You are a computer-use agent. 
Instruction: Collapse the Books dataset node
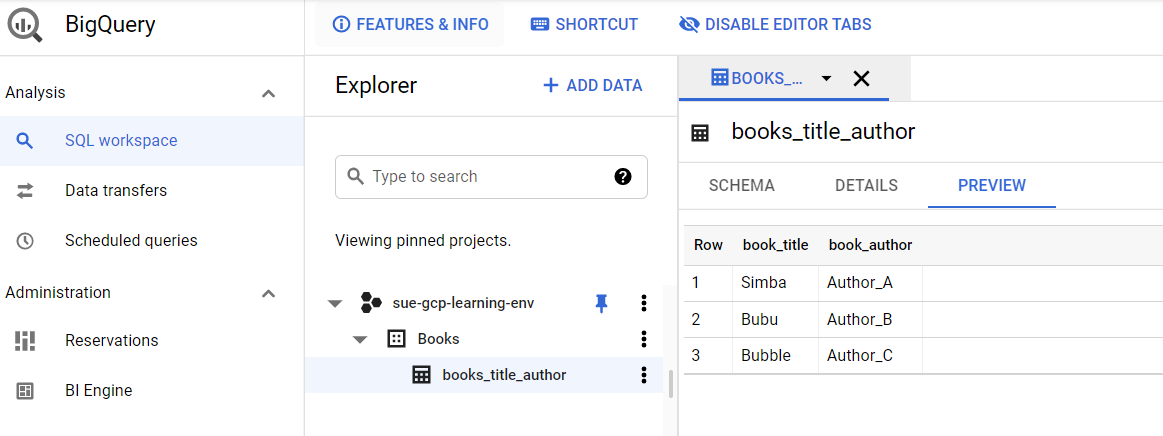(x=360, y=340)
